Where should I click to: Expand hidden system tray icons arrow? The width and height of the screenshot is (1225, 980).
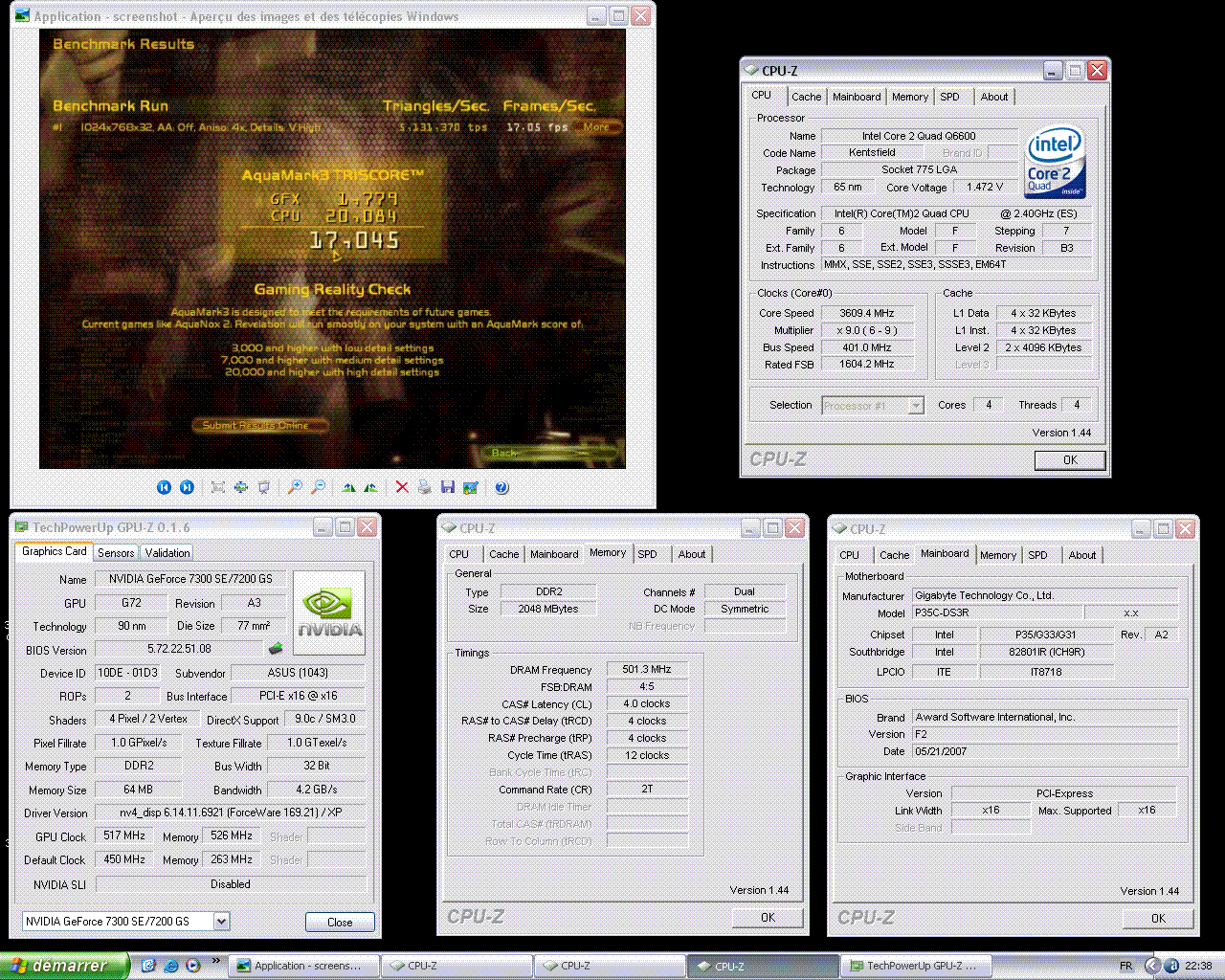click(1152, 966)
